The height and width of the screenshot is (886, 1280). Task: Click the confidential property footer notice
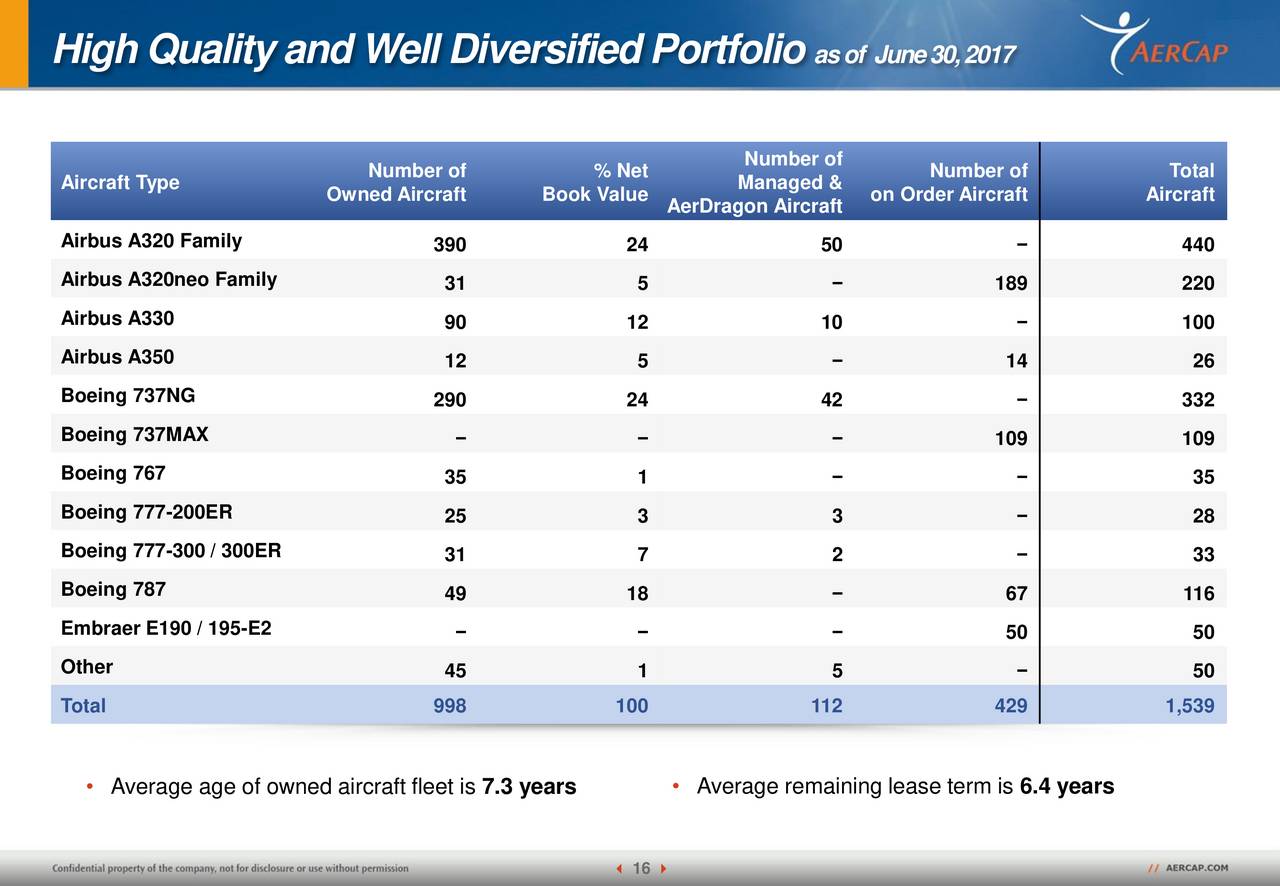pos(230,868)
